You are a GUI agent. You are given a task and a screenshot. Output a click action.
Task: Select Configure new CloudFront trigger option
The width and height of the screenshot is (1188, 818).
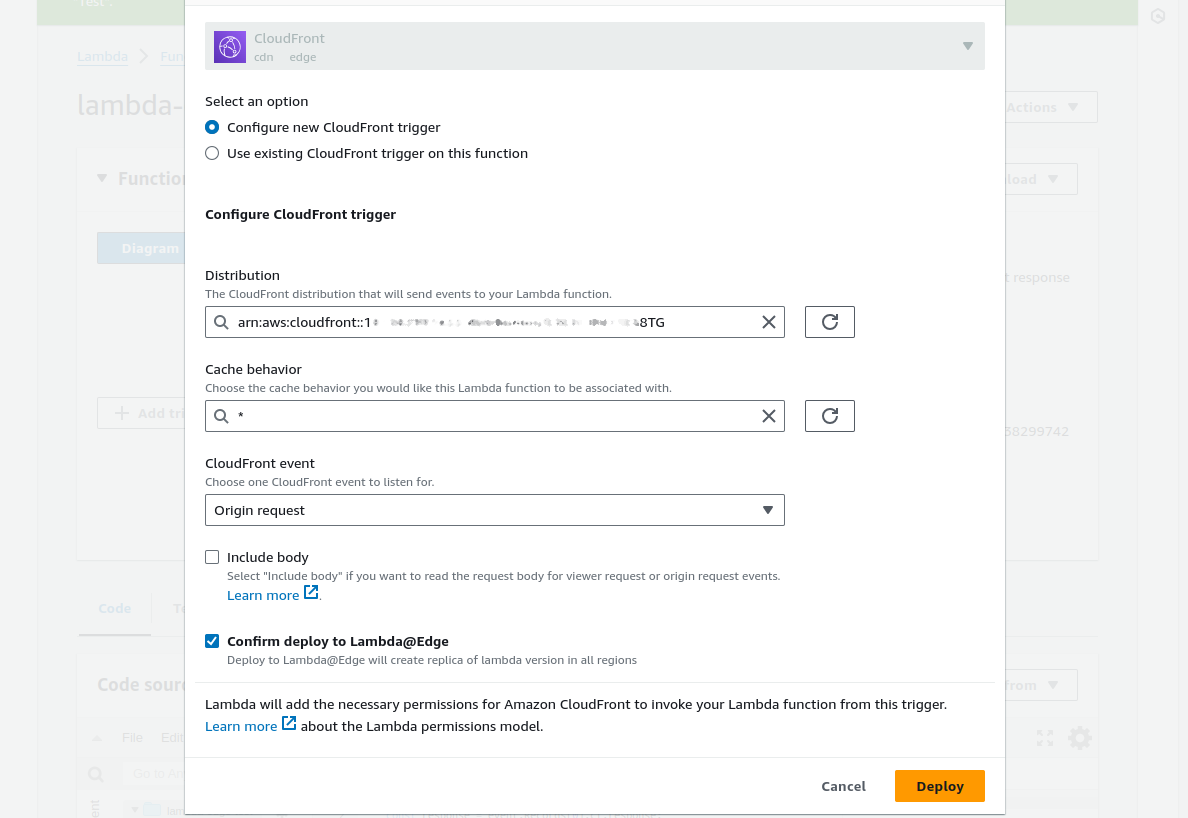(212, 127)
